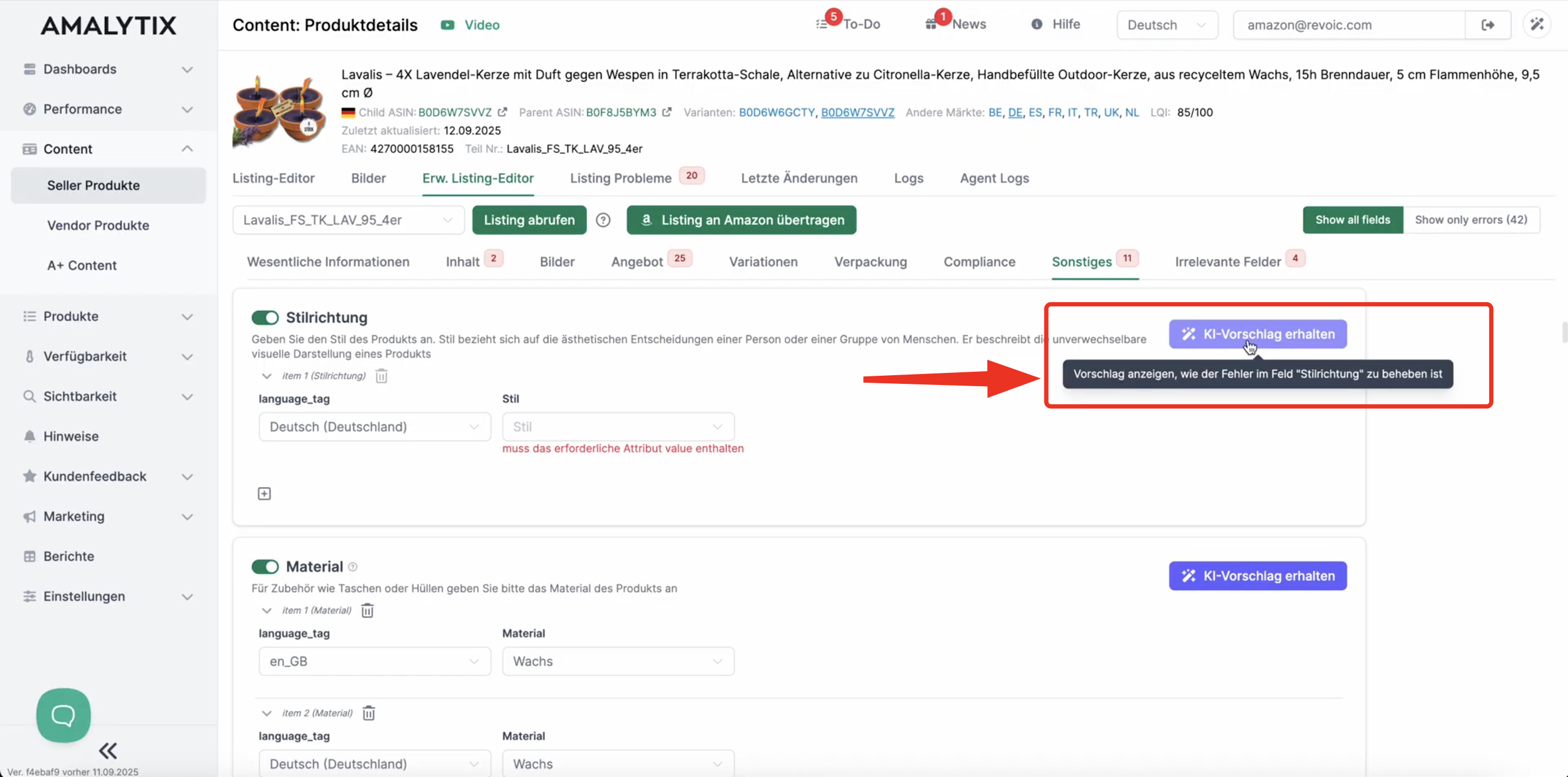Collapse the sidebar with double-chevron icon

tap(108, 750)
